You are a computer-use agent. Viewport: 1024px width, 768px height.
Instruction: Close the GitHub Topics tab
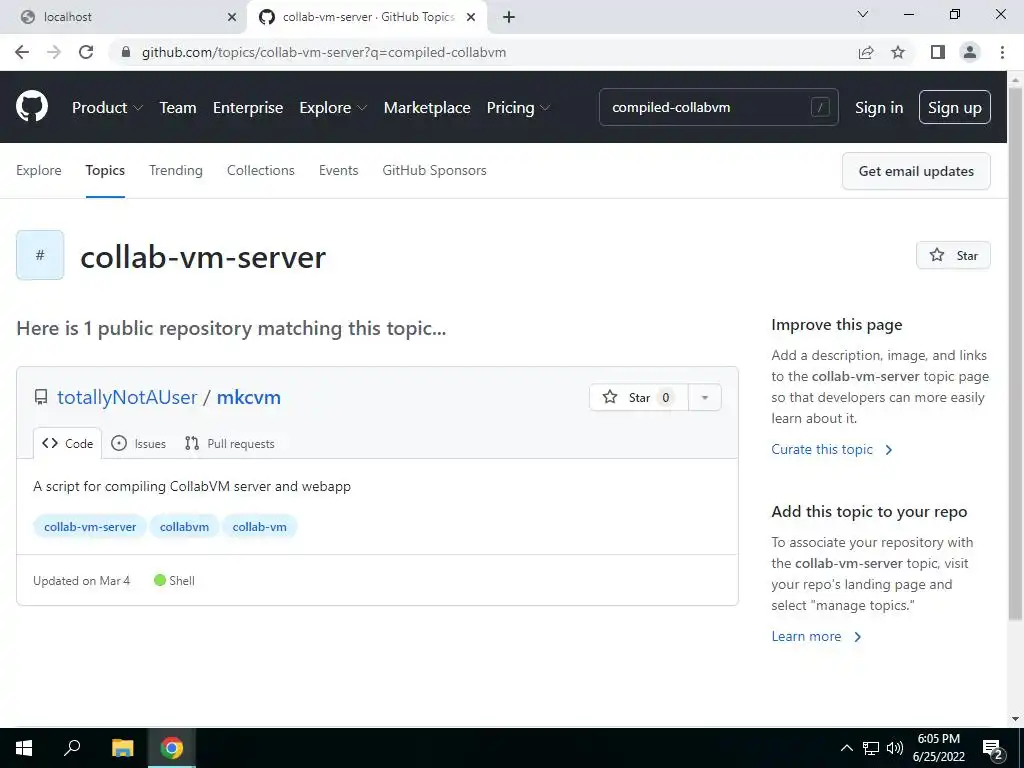[x=471, y=17]
